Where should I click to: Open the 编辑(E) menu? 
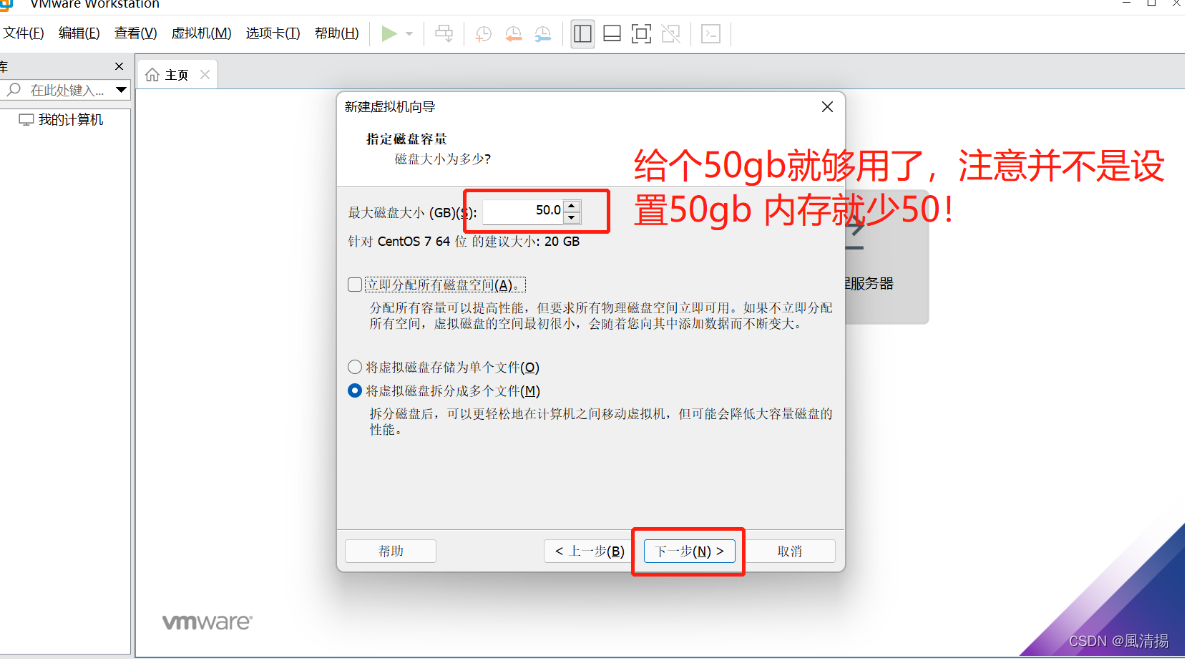[x=79, y=33]
